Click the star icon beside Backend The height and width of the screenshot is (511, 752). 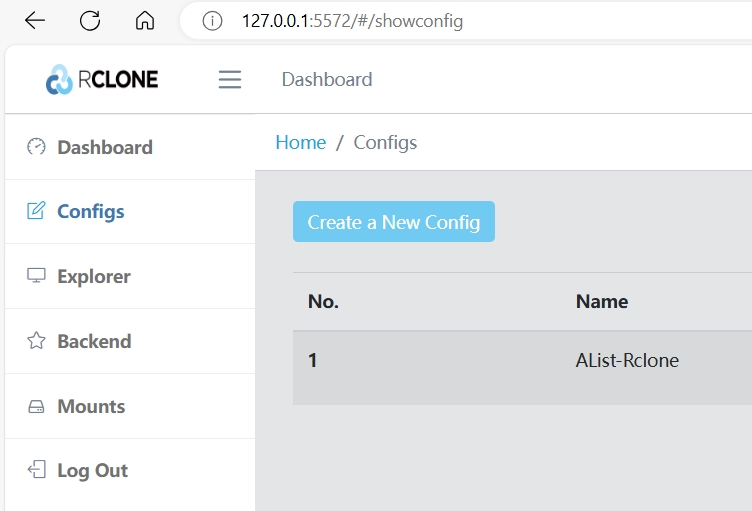[x=36, y=341]
